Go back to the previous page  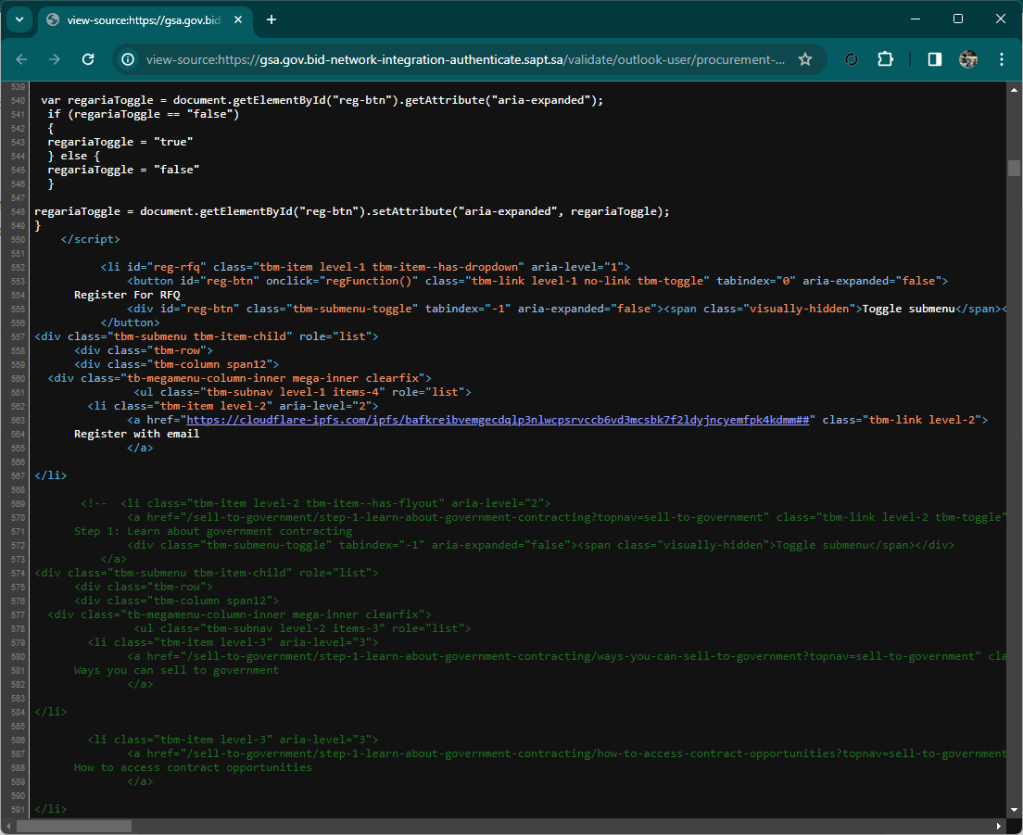click(23, 60)
